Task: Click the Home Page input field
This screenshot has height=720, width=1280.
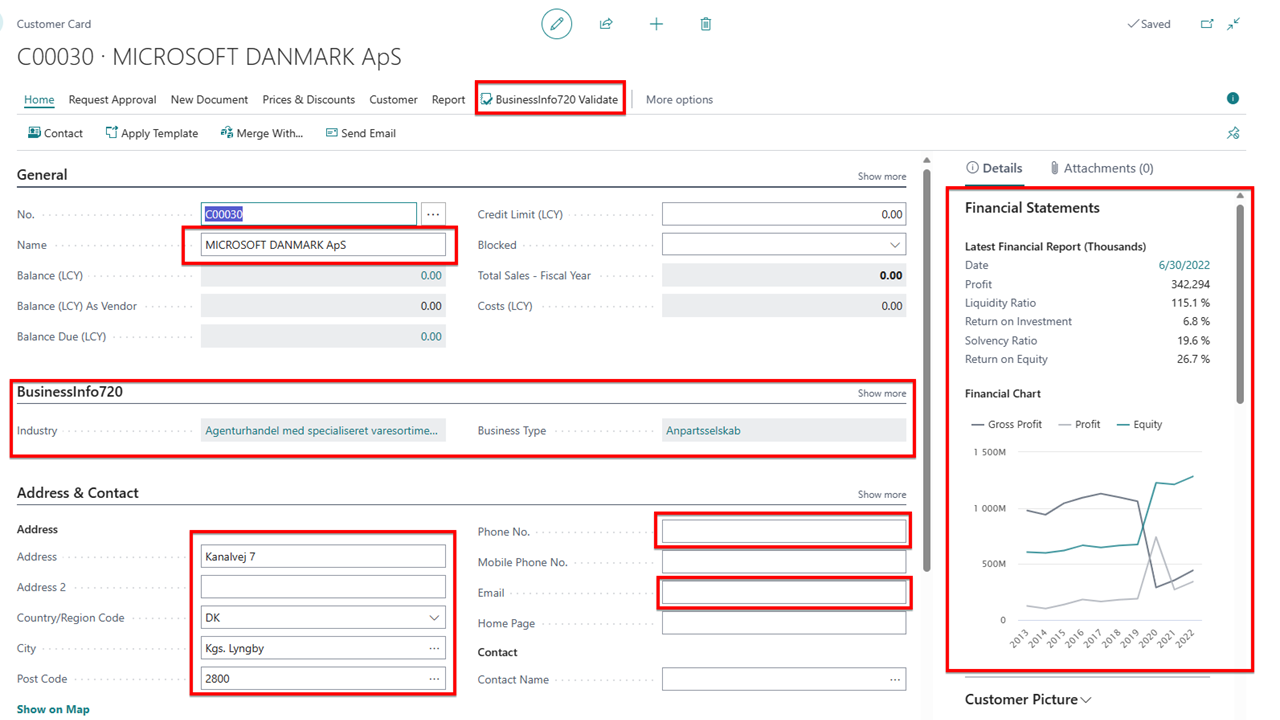Action: tap(784, 623)
